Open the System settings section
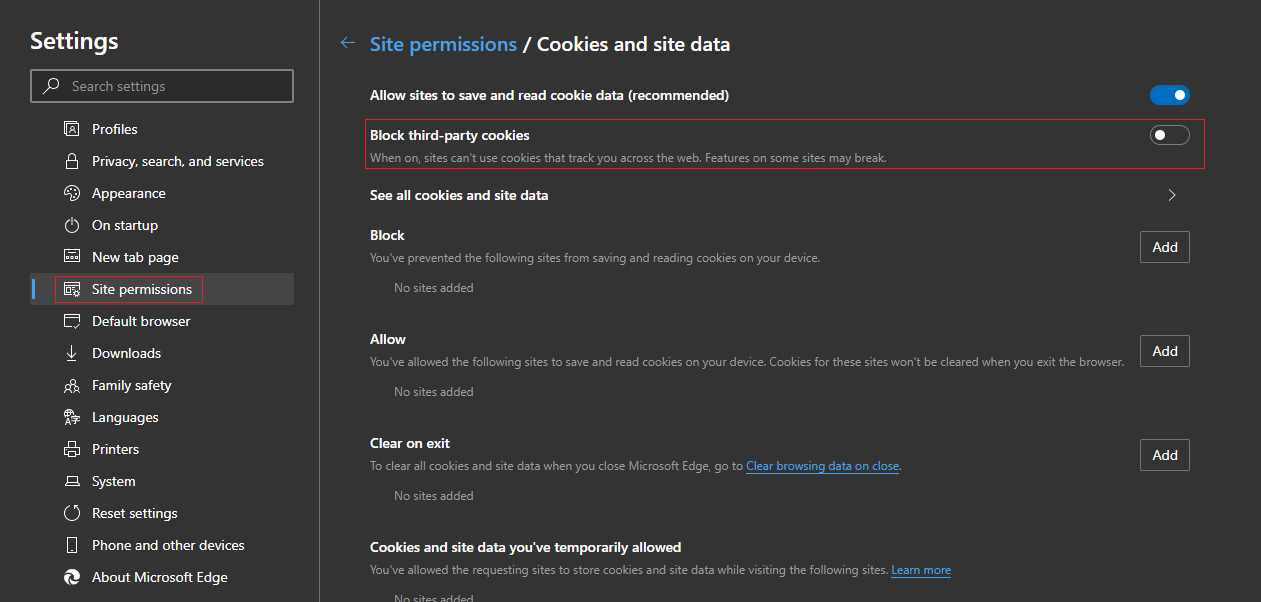The height and width of the screenshot is (602, 1261). pos(113,481)
